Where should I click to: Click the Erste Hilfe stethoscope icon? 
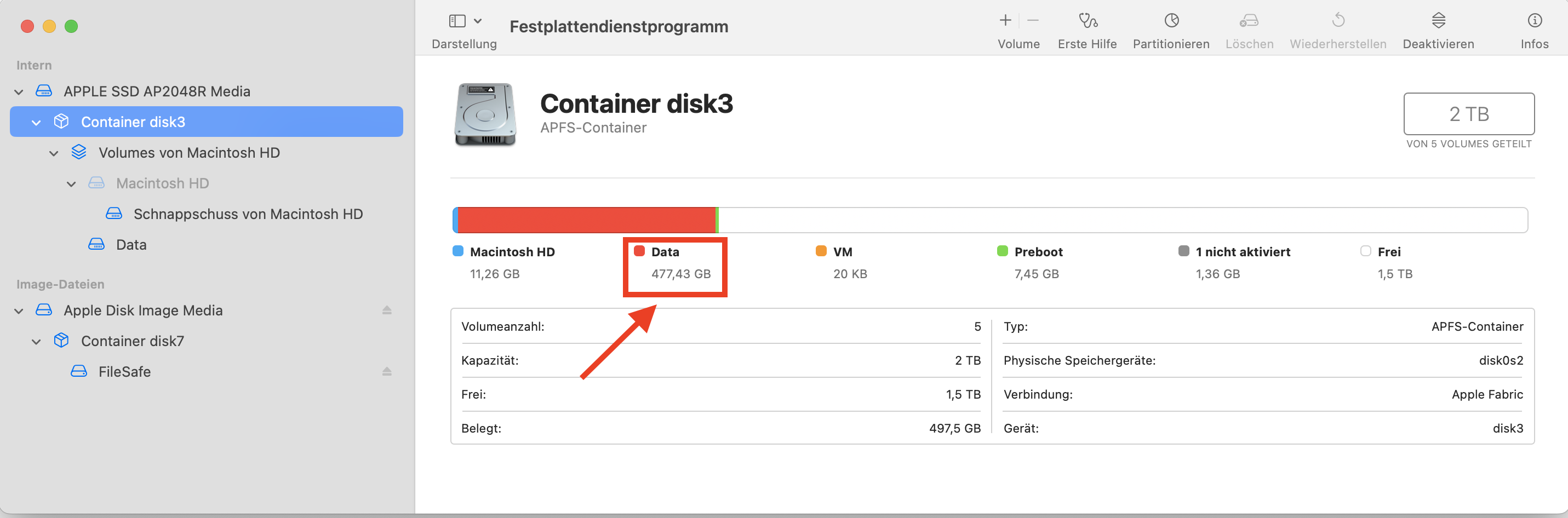(x=1087, y=21)
